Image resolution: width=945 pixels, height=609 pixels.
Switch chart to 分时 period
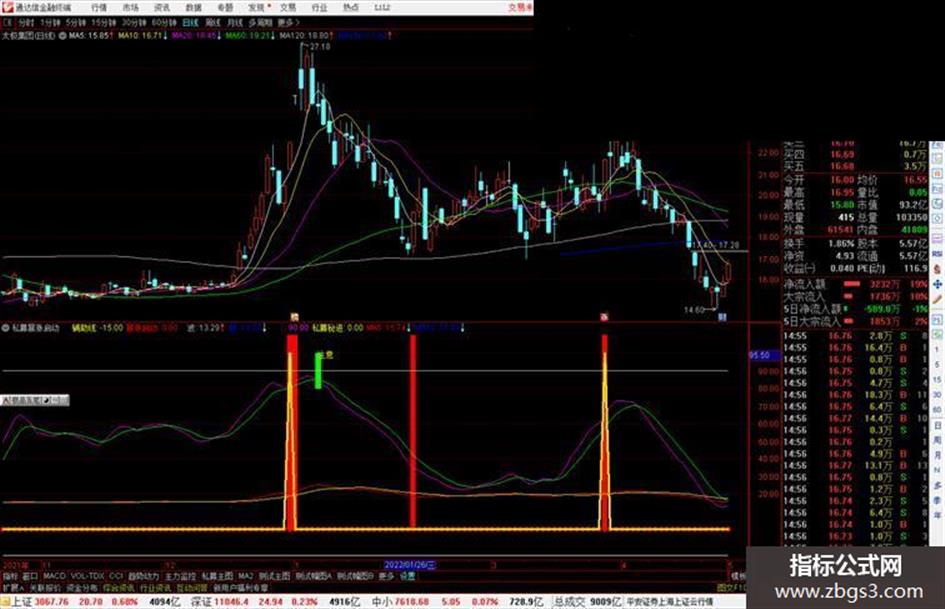coord(26,22)
